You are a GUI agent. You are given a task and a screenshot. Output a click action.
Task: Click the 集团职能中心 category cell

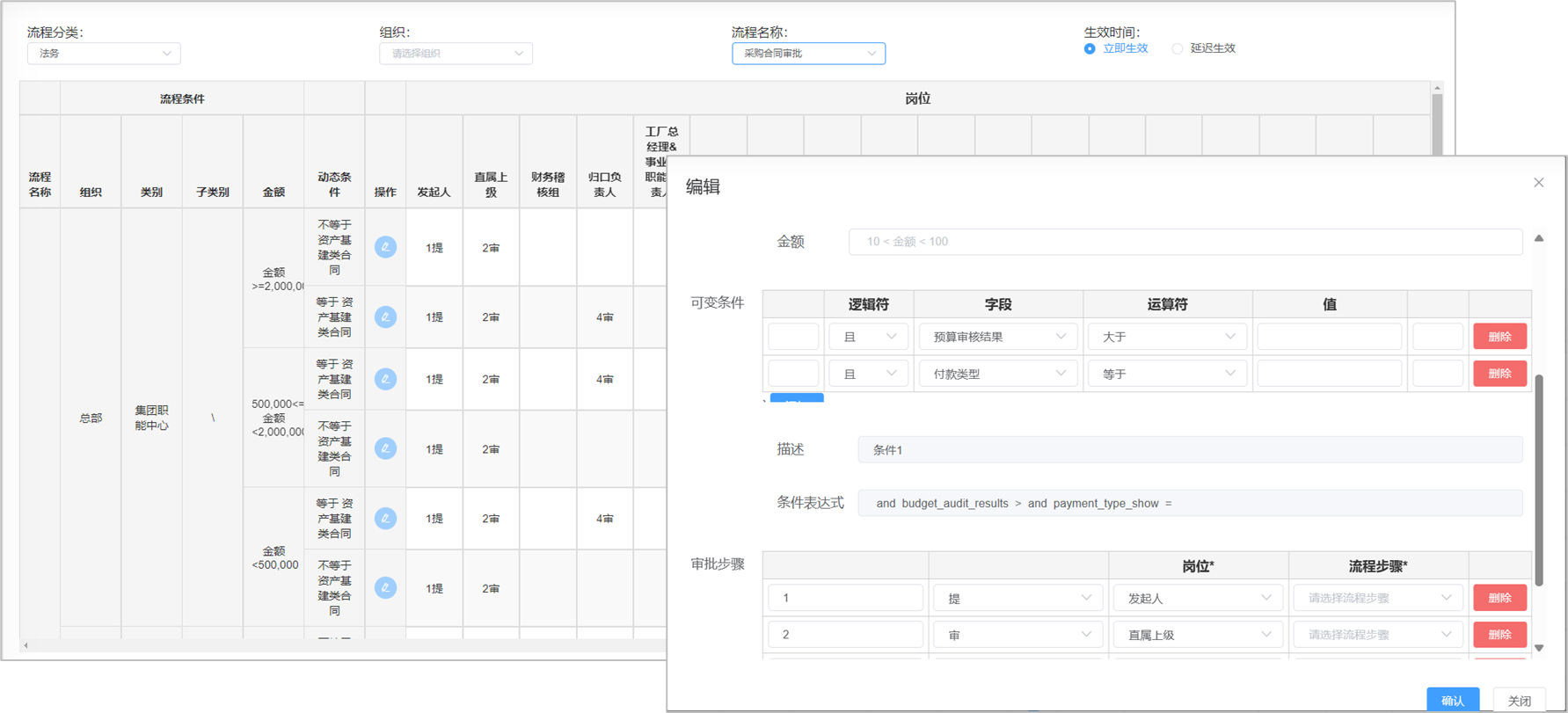point(151,418)
